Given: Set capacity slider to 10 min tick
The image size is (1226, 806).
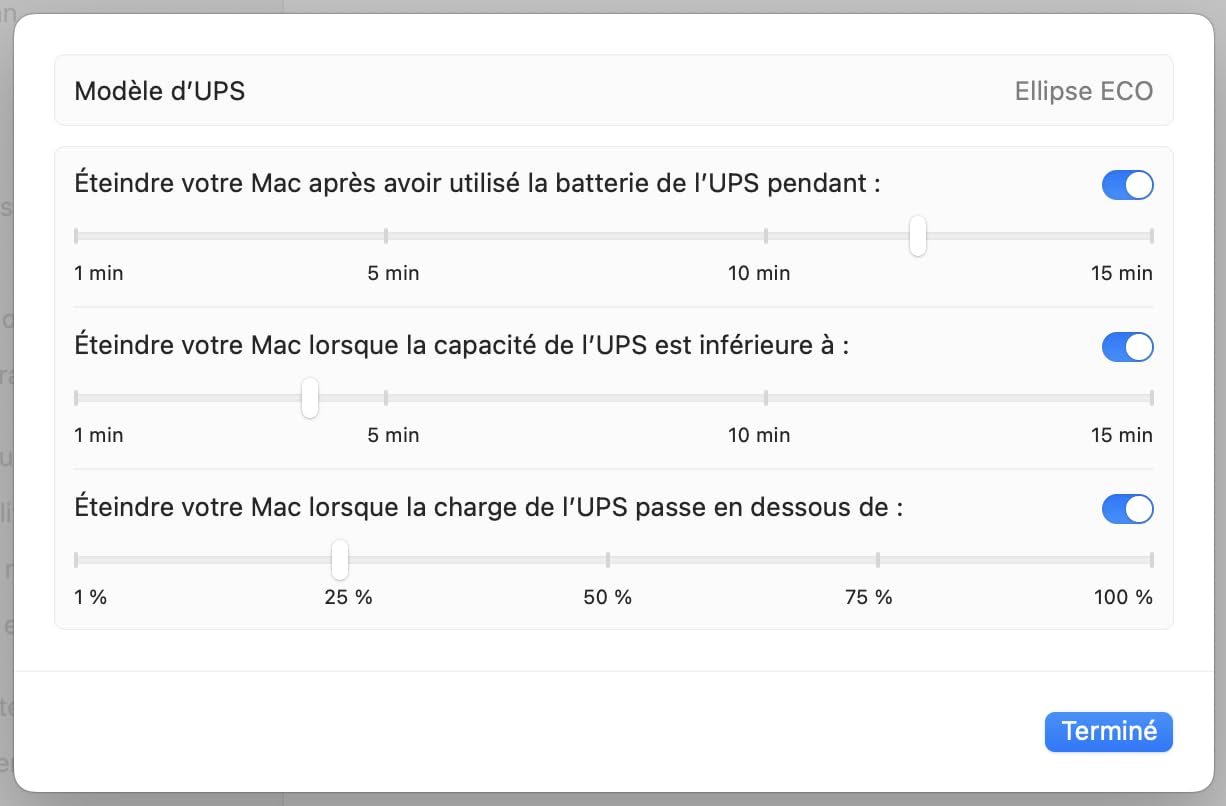Looking at the screenshot, I should click(766, 398).
